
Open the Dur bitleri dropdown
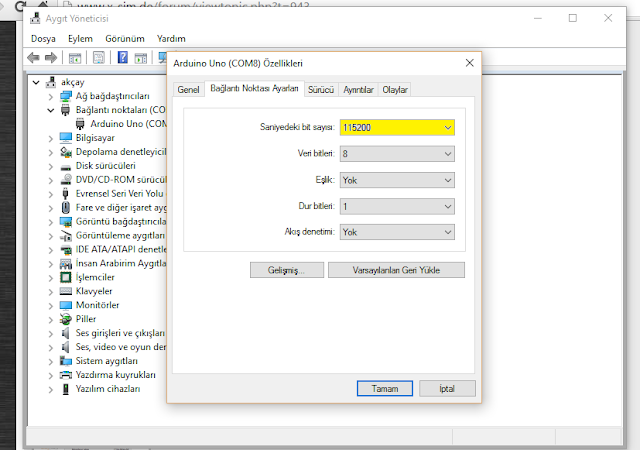397,206
